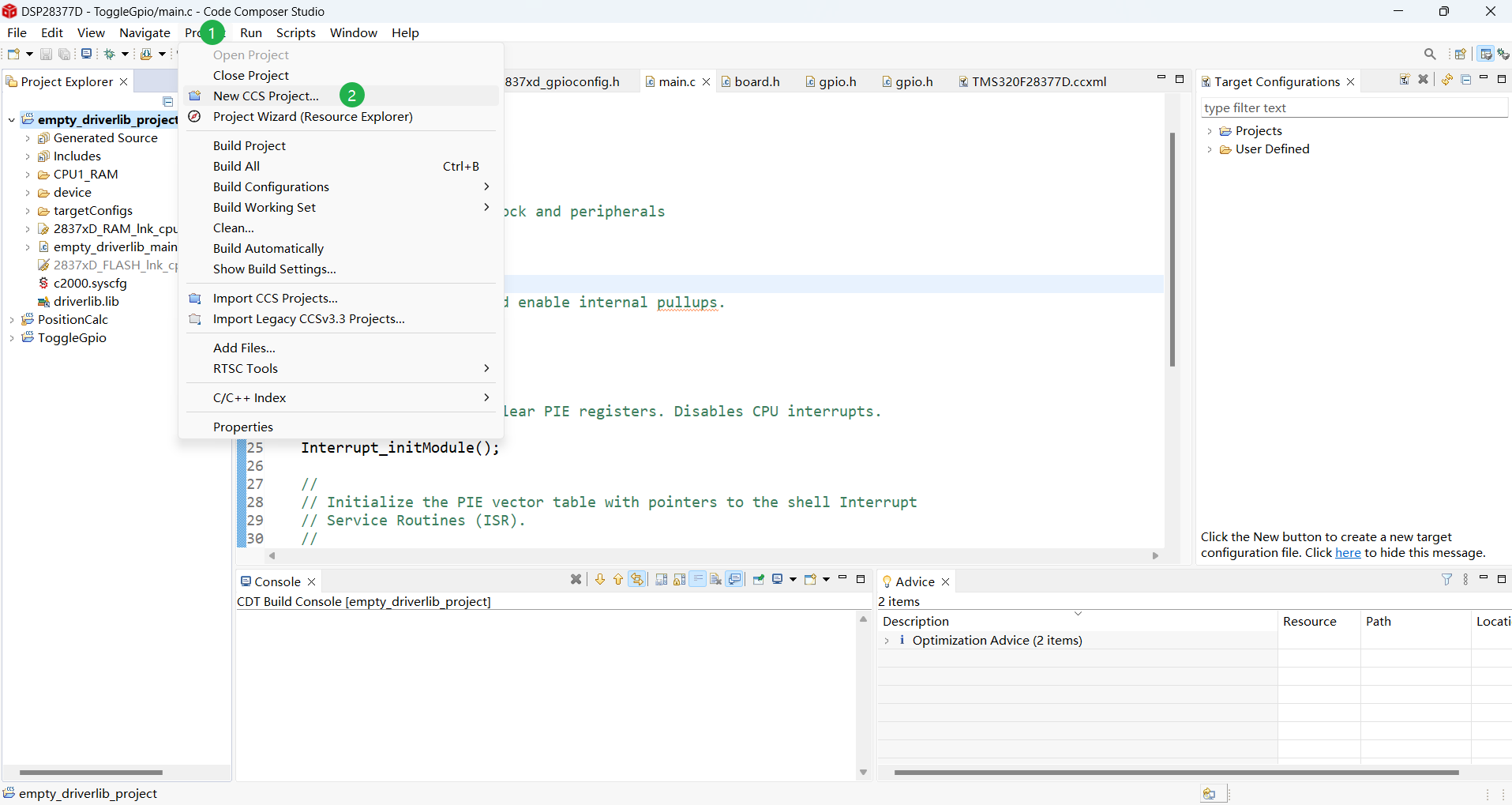Expand the PositionCalc project
Viewport: 1512px width, 805px height.
(12, 320)
